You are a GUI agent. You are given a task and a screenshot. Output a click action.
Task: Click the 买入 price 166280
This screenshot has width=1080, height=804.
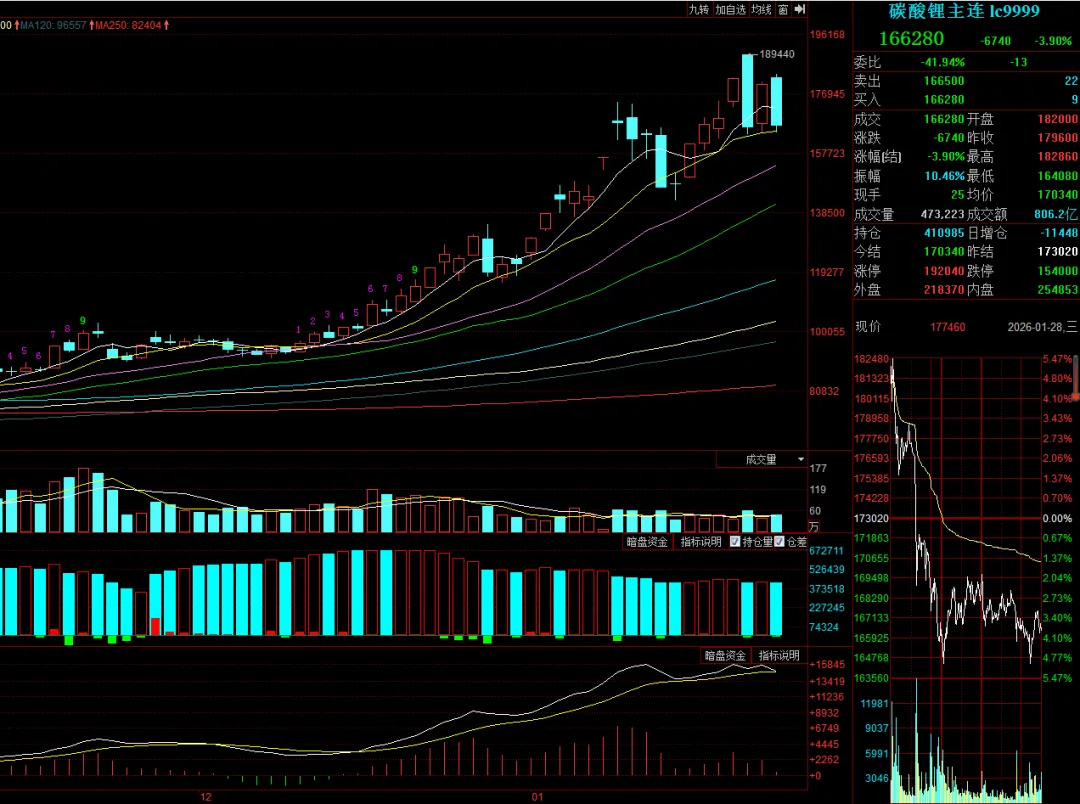pos(944,99)
